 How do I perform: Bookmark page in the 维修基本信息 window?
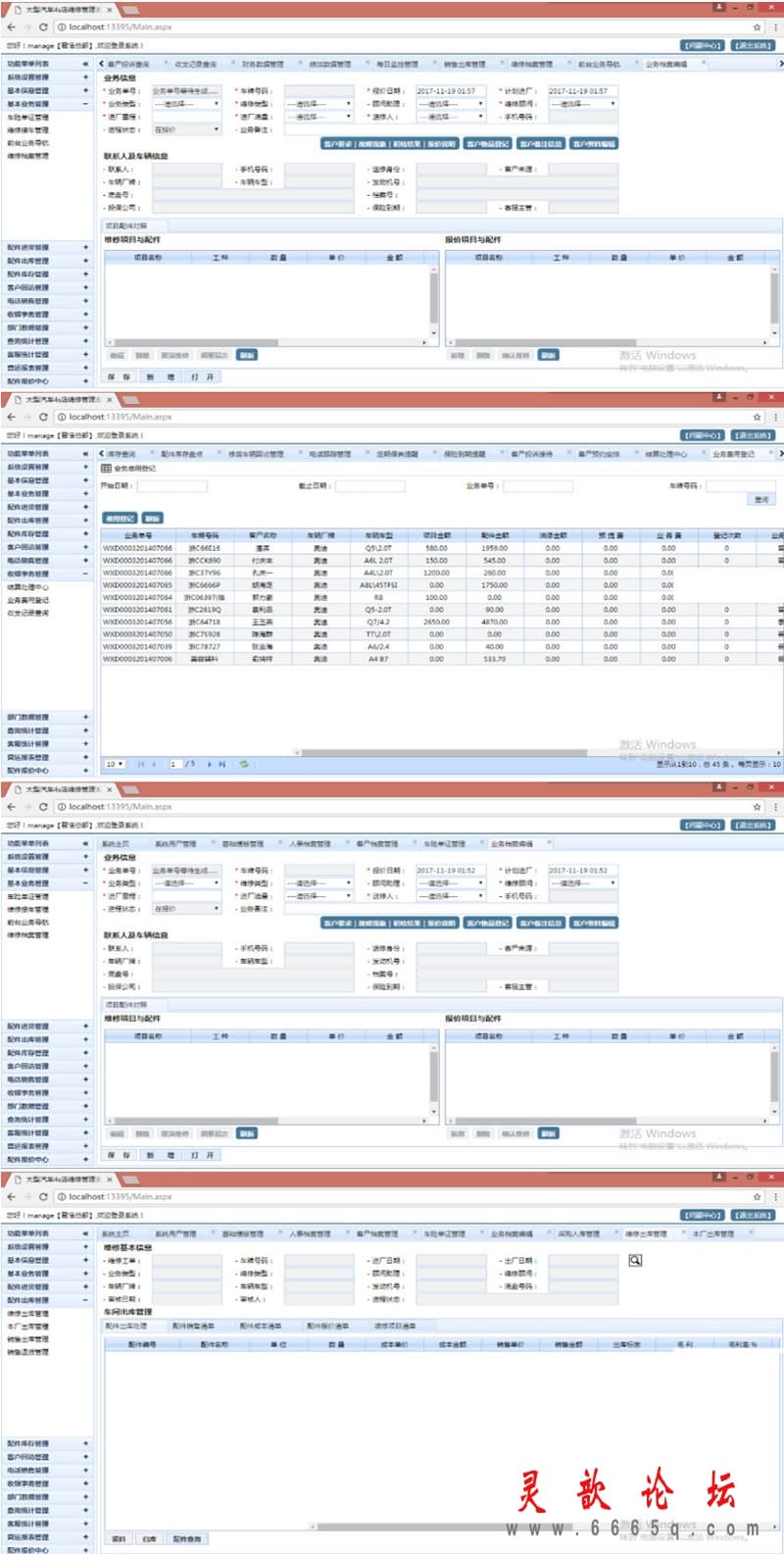(x=757, y=1196)
